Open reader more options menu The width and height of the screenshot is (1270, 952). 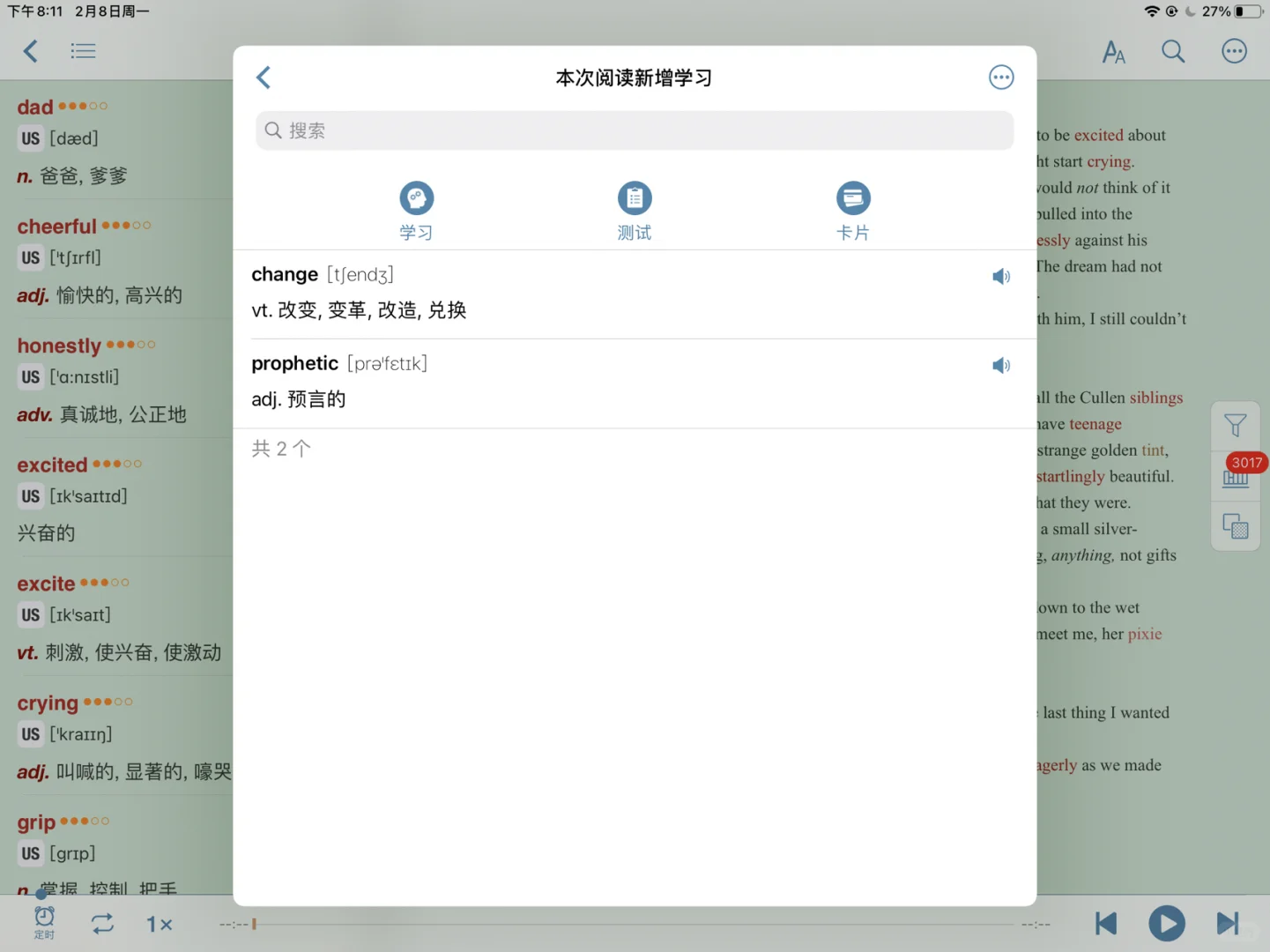coord(1235,51)
